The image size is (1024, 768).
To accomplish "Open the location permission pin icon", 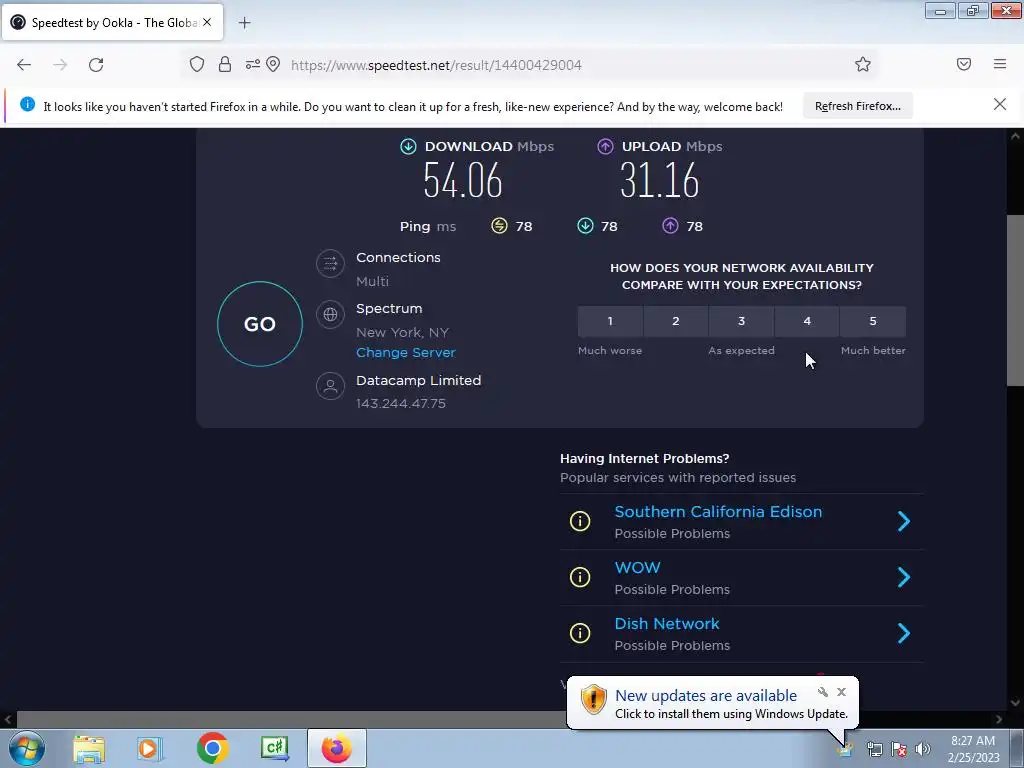I will (x=273, y=64).
